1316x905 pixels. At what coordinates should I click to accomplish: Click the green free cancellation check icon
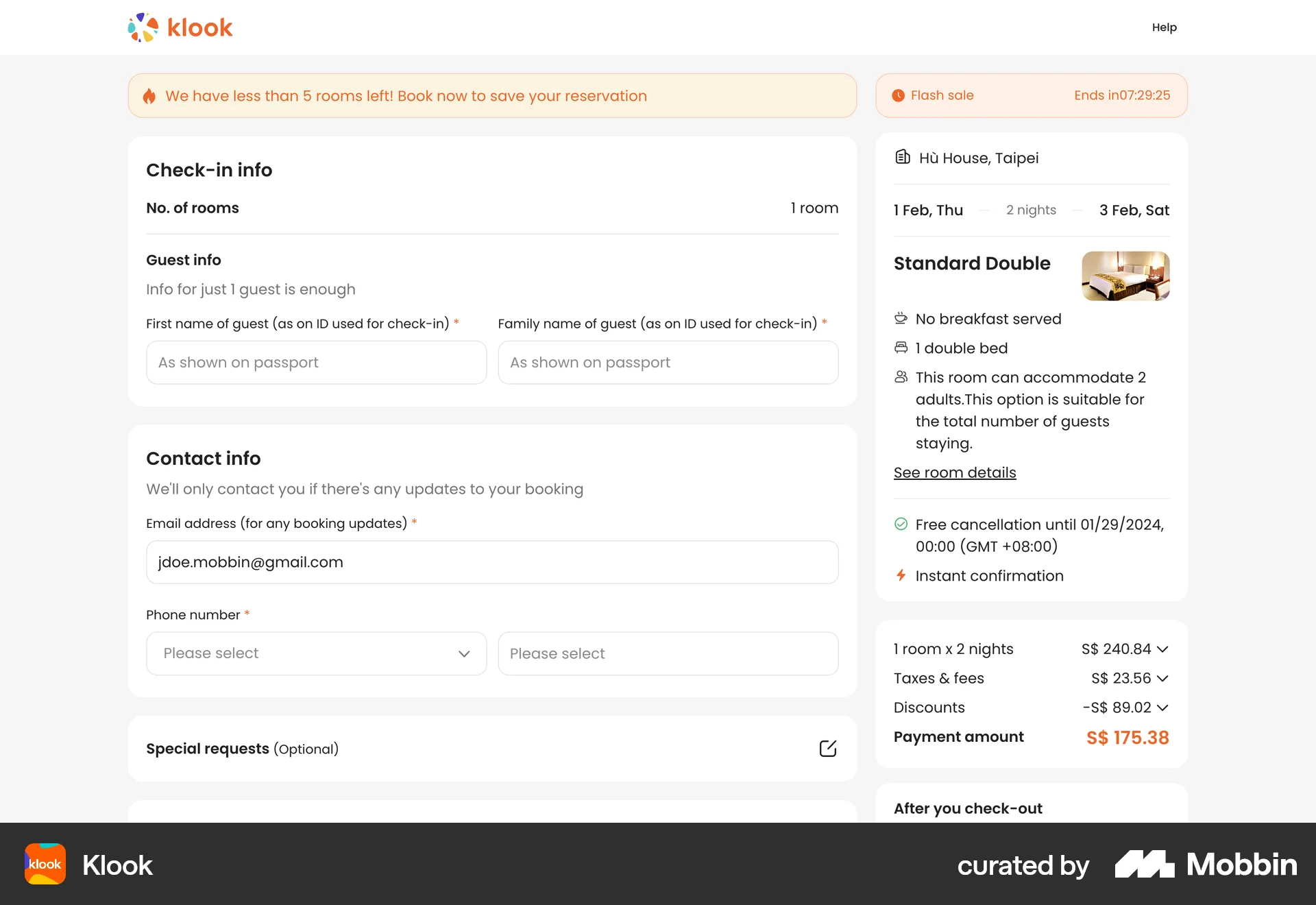click(x=901, y=524)
